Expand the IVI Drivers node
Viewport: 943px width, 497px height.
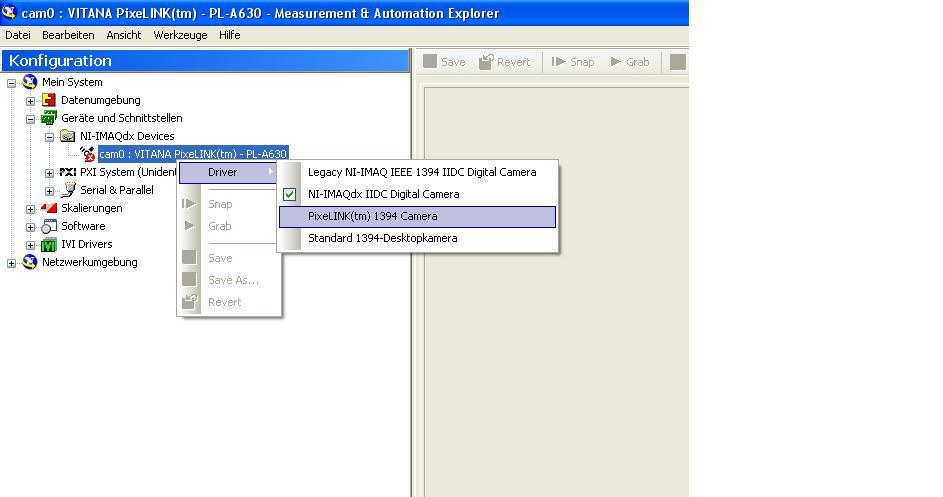30,245
